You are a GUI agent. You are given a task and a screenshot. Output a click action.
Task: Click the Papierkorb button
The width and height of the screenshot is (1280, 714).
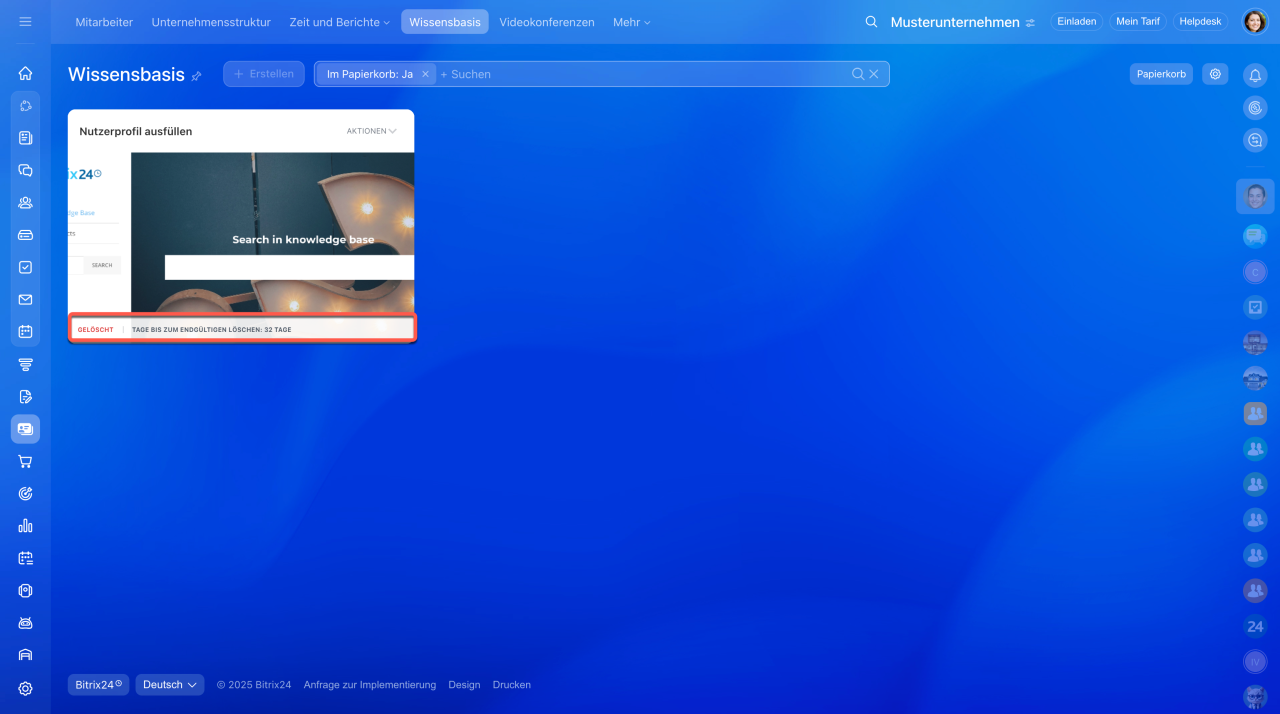pos(1161,74)
